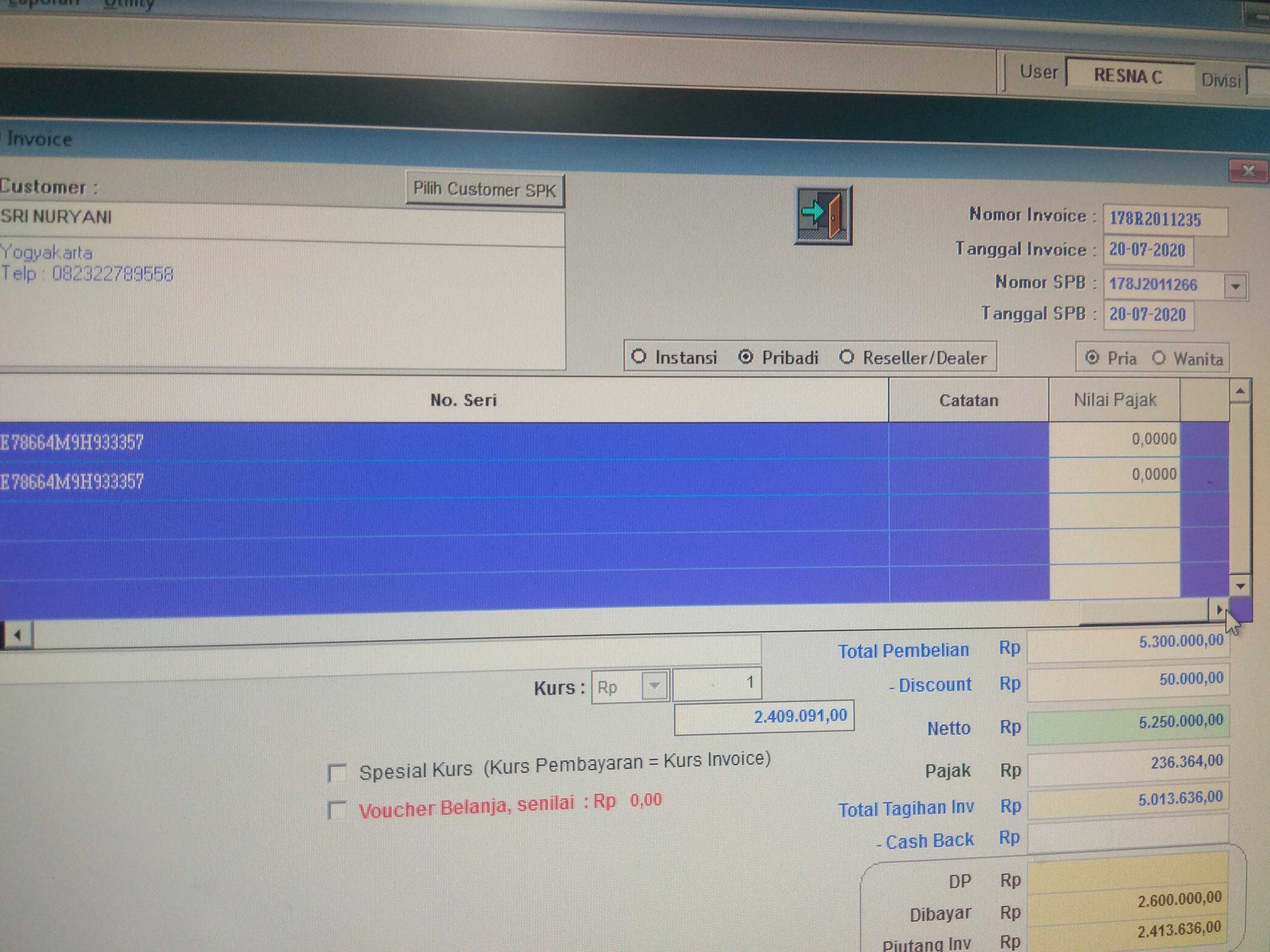Tick the Voucher Belanja checkbox

tap(336, 810)
